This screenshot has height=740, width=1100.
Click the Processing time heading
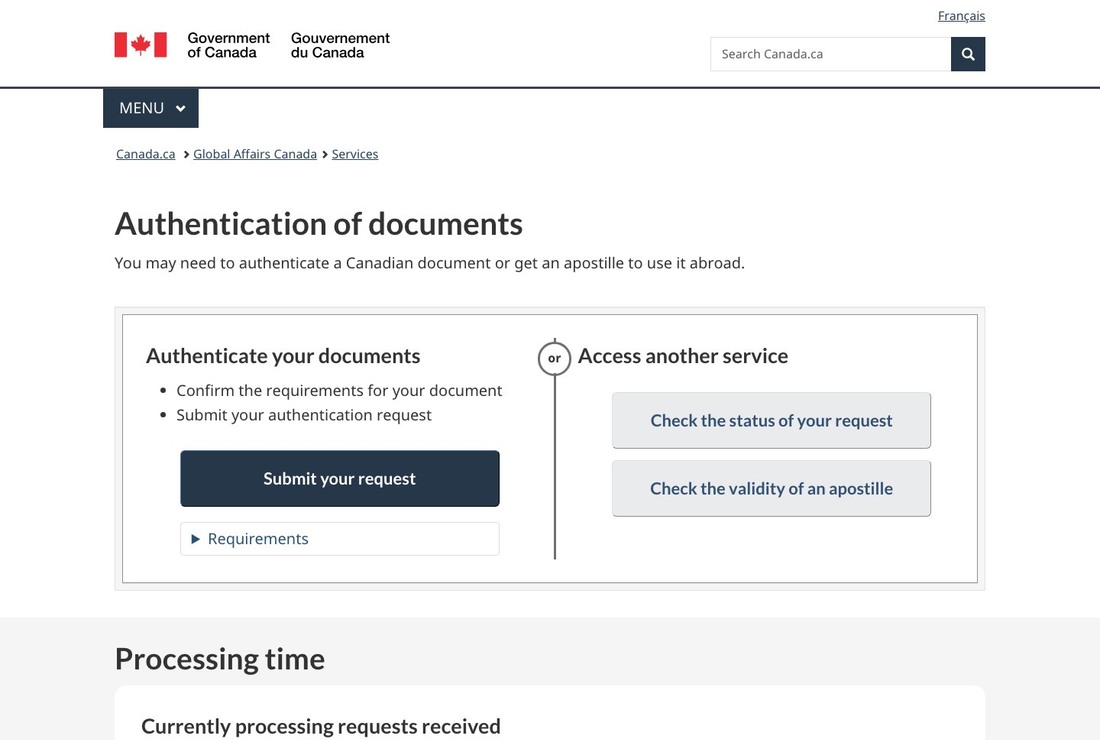point(220,659)
